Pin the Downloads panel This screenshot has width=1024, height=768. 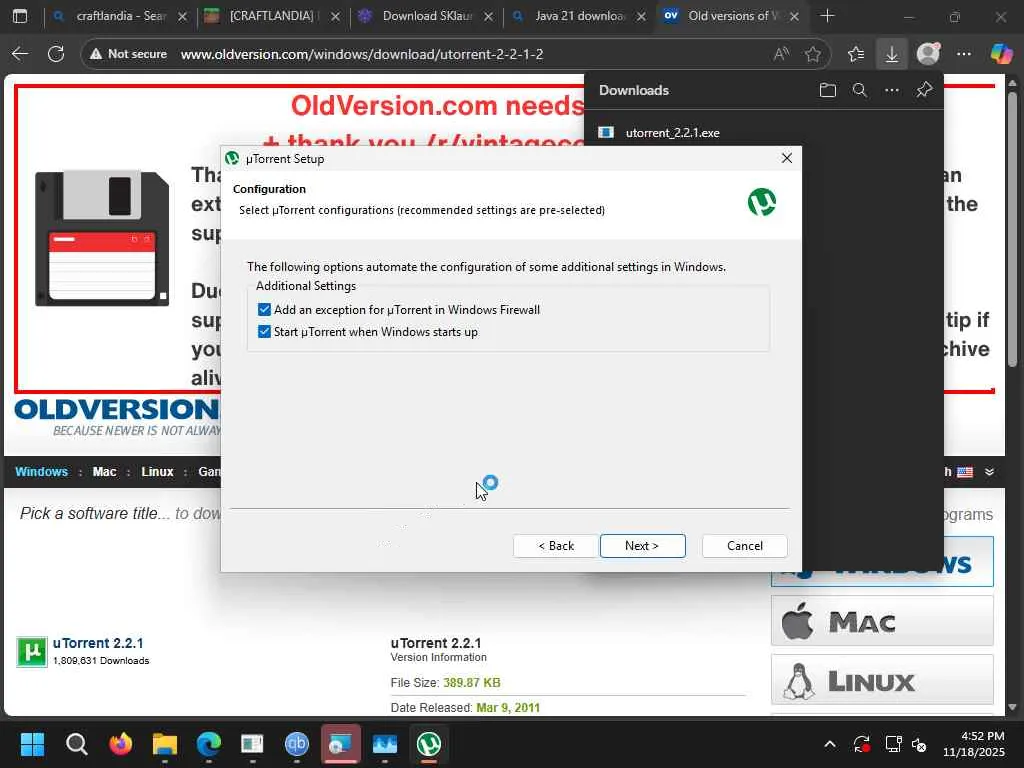[x=924, y=90]
